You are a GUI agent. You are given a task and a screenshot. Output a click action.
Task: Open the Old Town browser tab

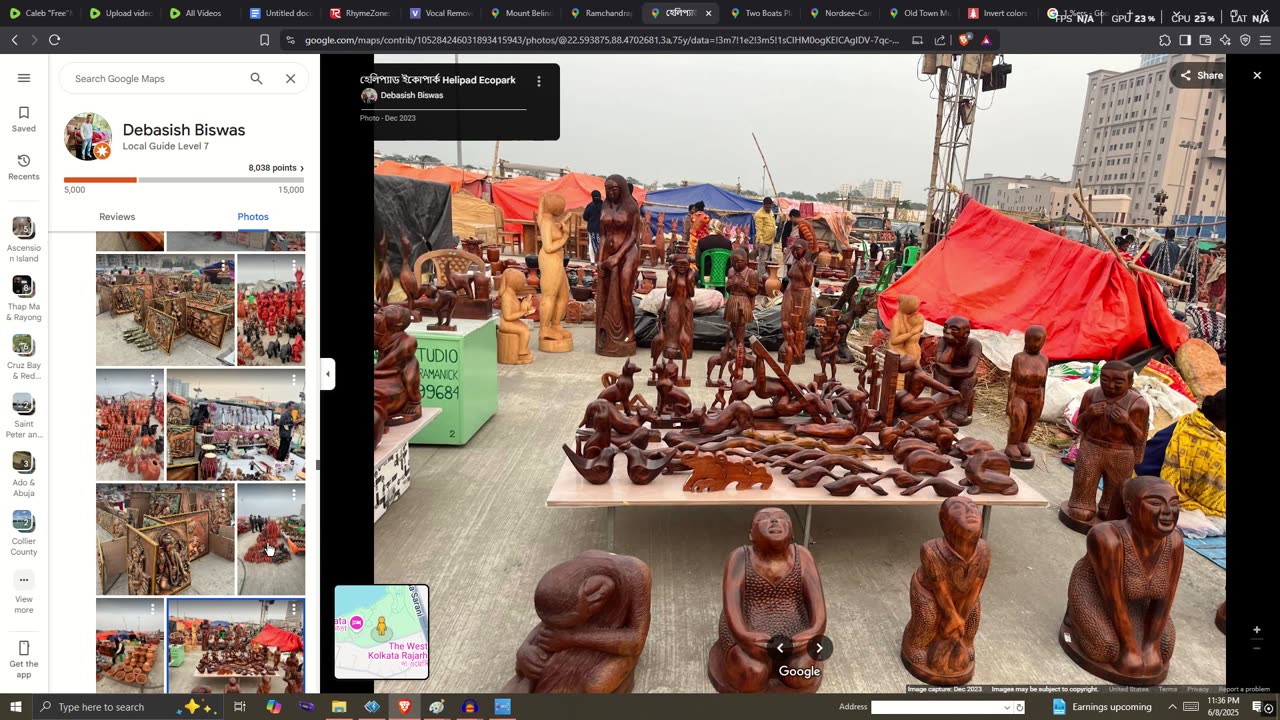pyautogui.click(x=920, y=13)
